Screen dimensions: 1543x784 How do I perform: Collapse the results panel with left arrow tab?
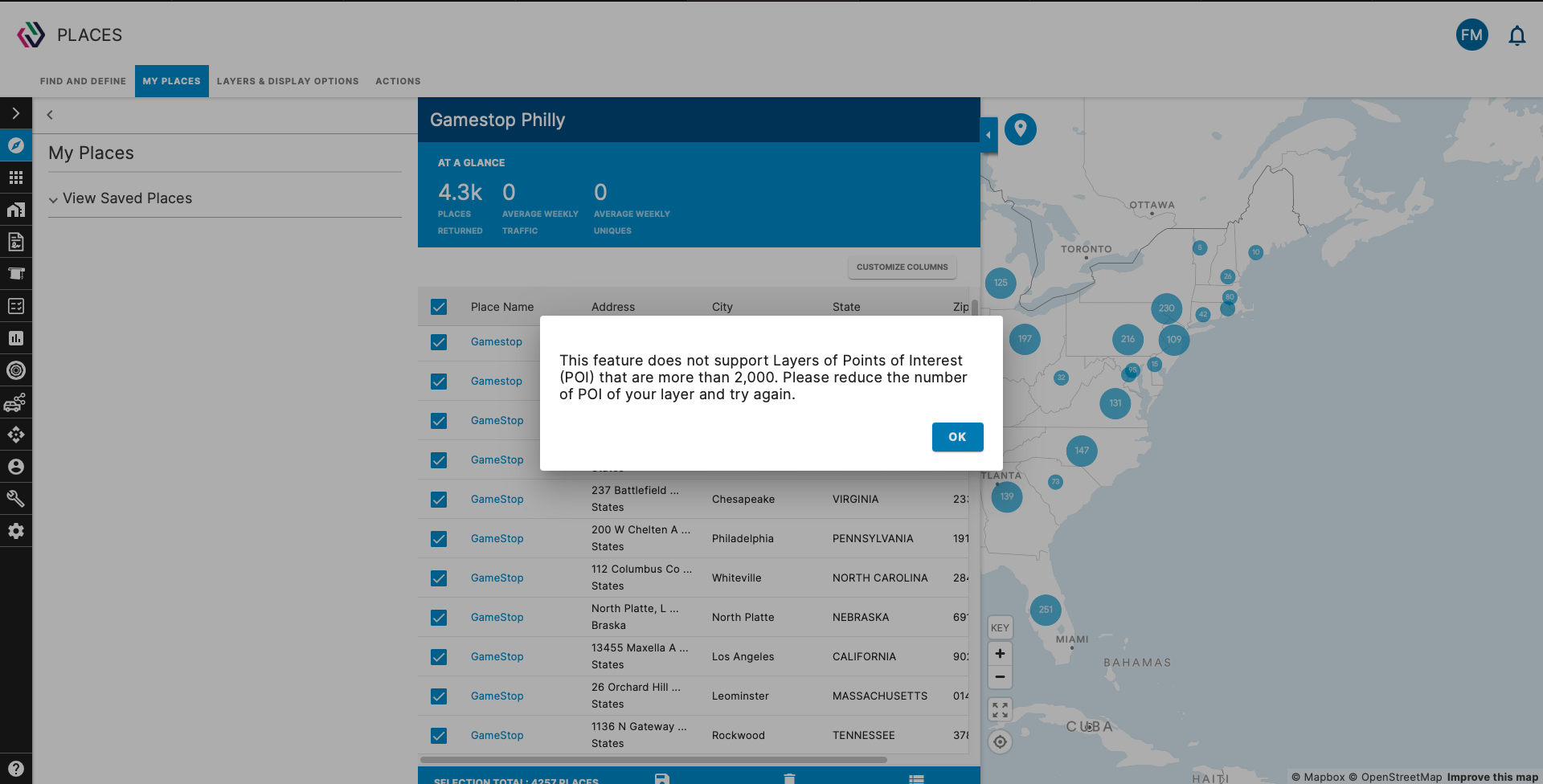[x=988, y=135]
